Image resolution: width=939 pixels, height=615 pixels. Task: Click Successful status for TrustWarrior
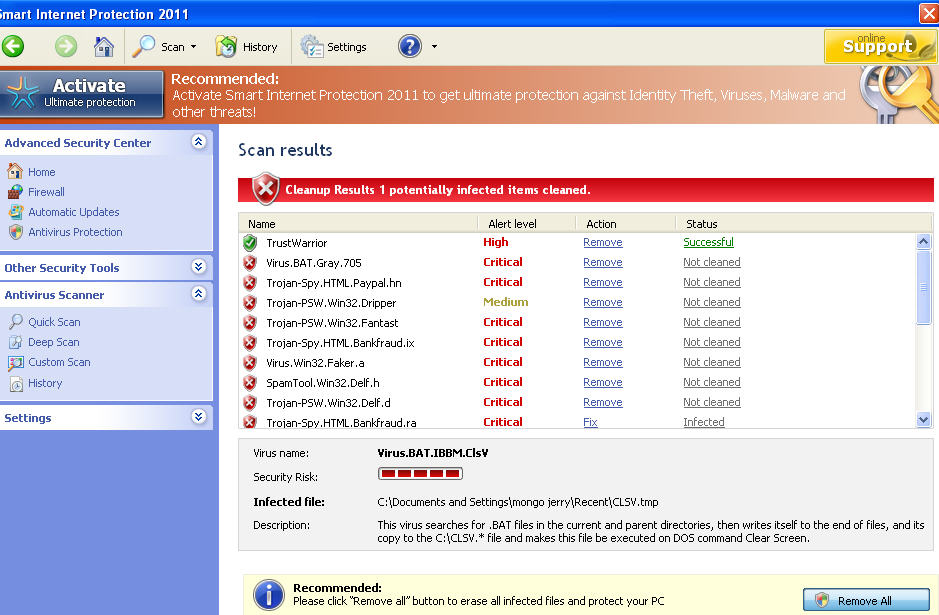pos(708,242)
